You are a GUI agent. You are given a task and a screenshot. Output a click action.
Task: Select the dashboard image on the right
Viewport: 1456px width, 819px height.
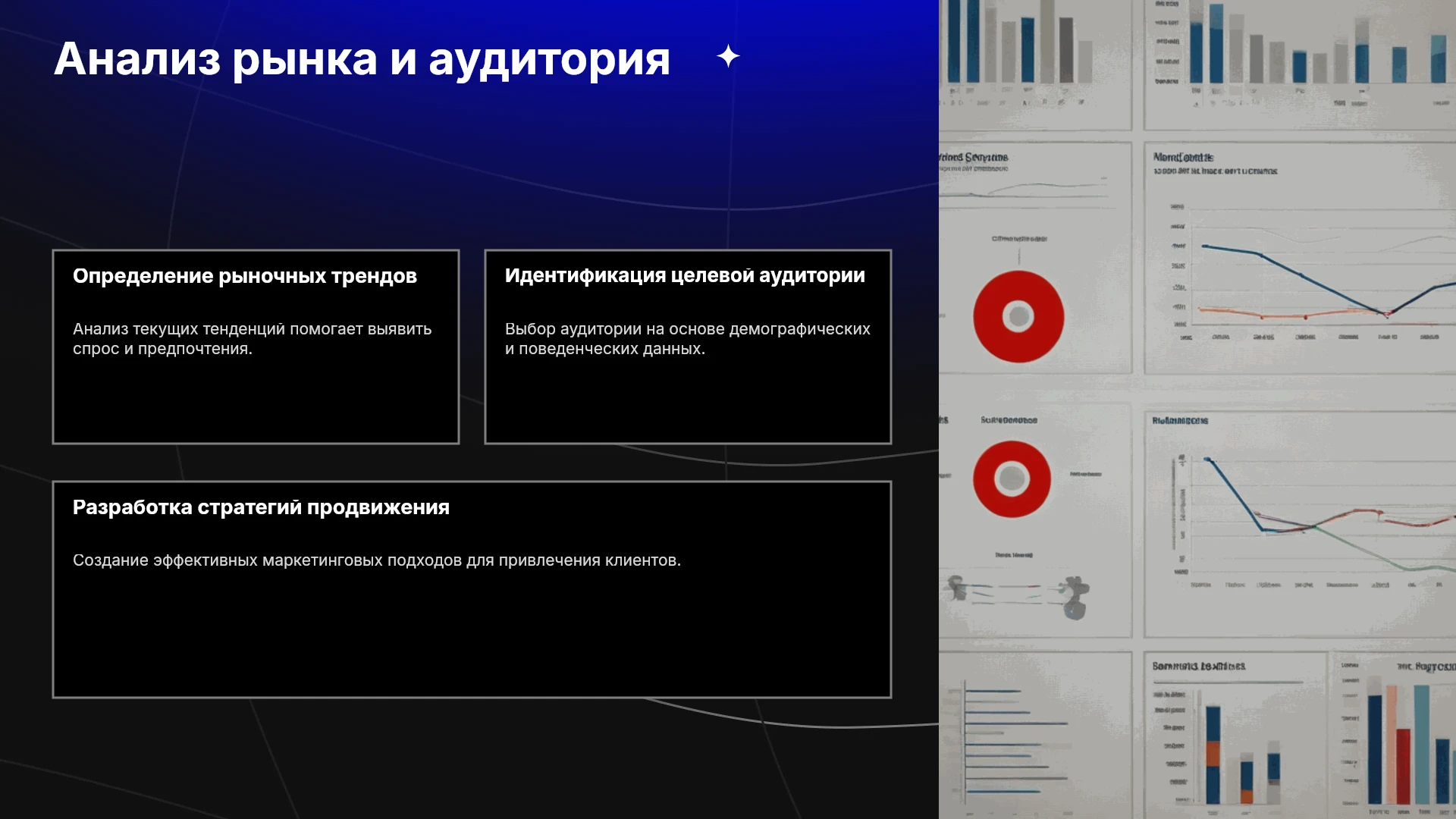pyautogui.click(x=1197, y=409)
